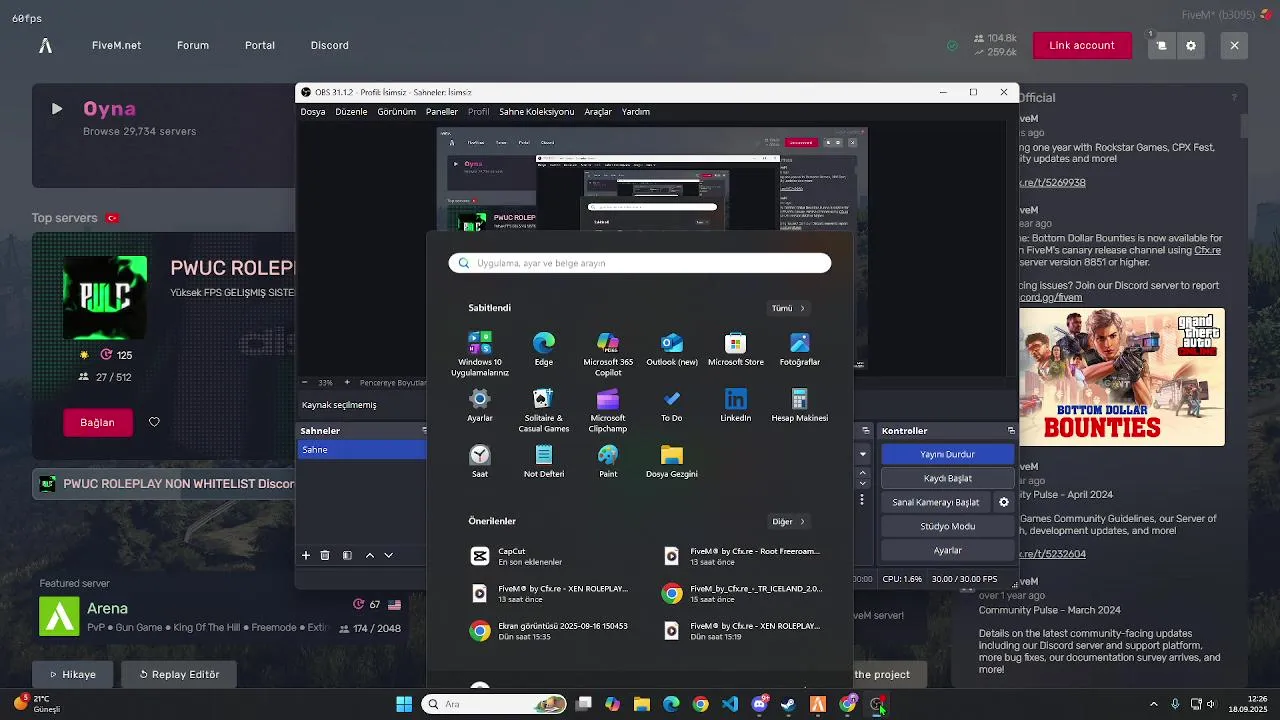Open Microsoft Store from pinned apps
The height and width of the screenshot is (720, 1280).
[x=736, y=349]
